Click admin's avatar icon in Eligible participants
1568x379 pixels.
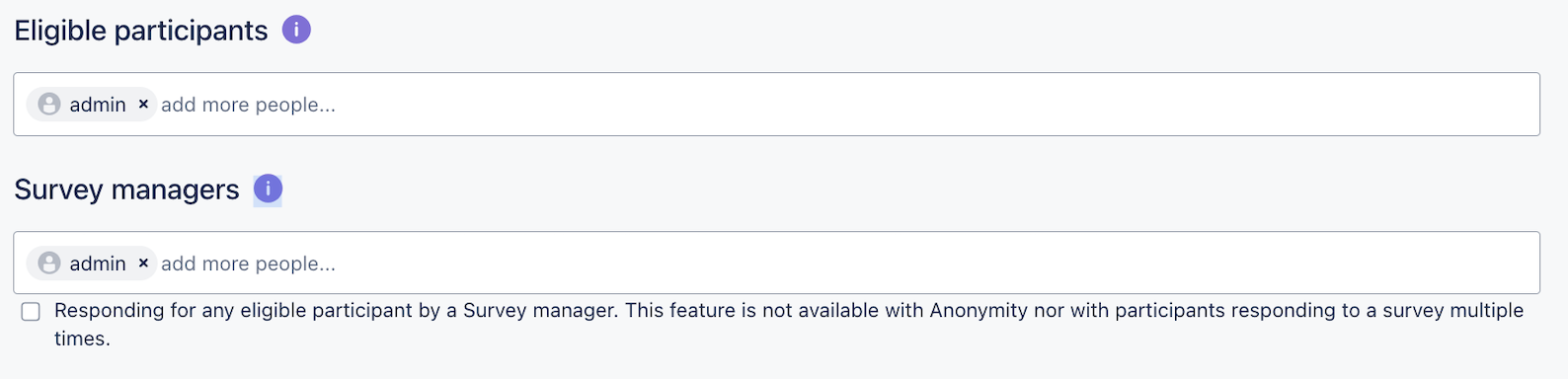(x=49, y=104)
